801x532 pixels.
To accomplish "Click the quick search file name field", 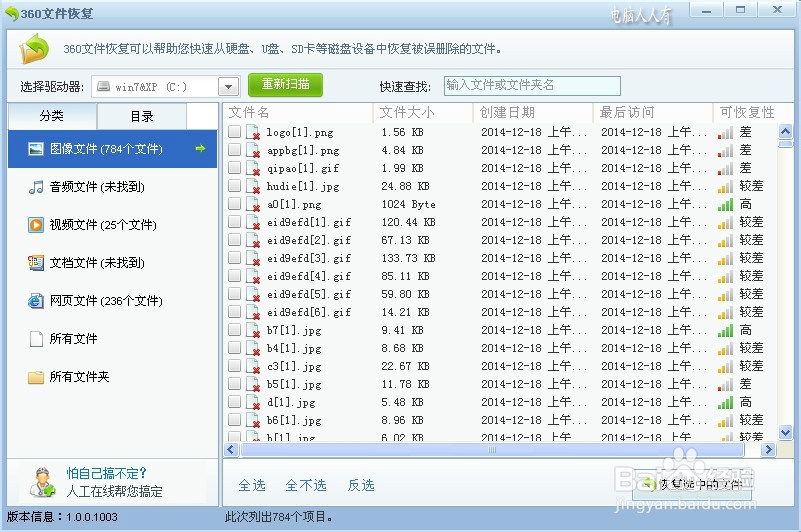I will pos(532,86).
